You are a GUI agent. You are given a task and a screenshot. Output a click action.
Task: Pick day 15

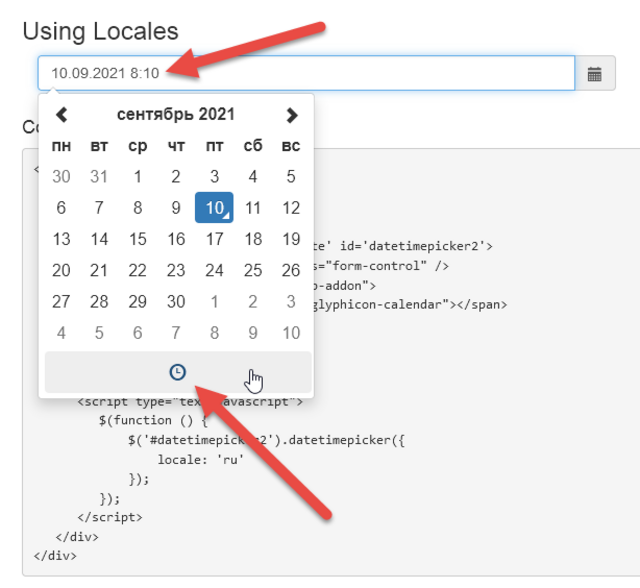pos(138,239)
